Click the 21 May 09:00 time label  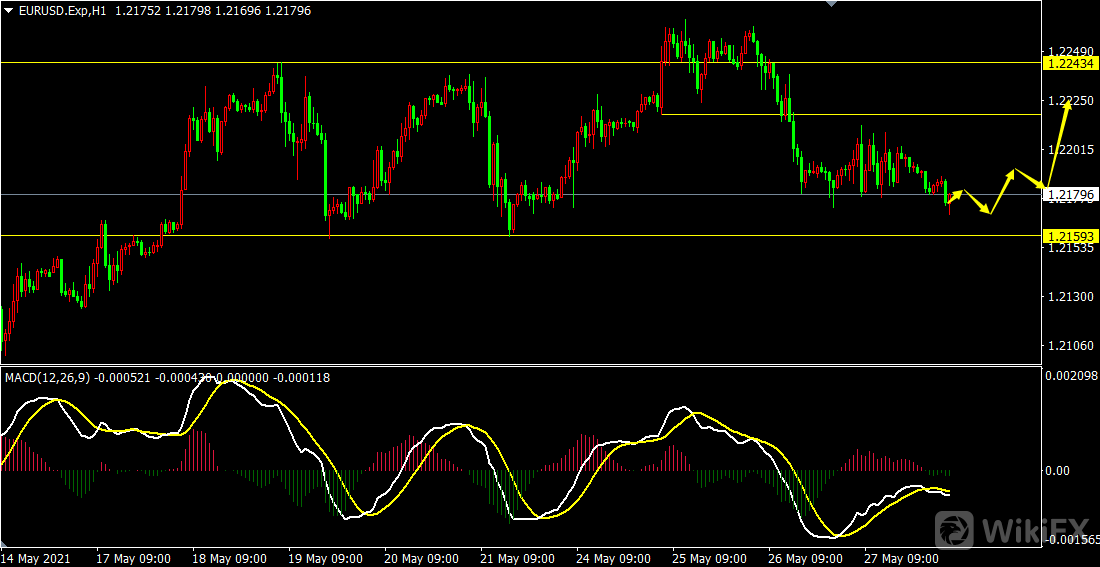(x=518, y=558)
